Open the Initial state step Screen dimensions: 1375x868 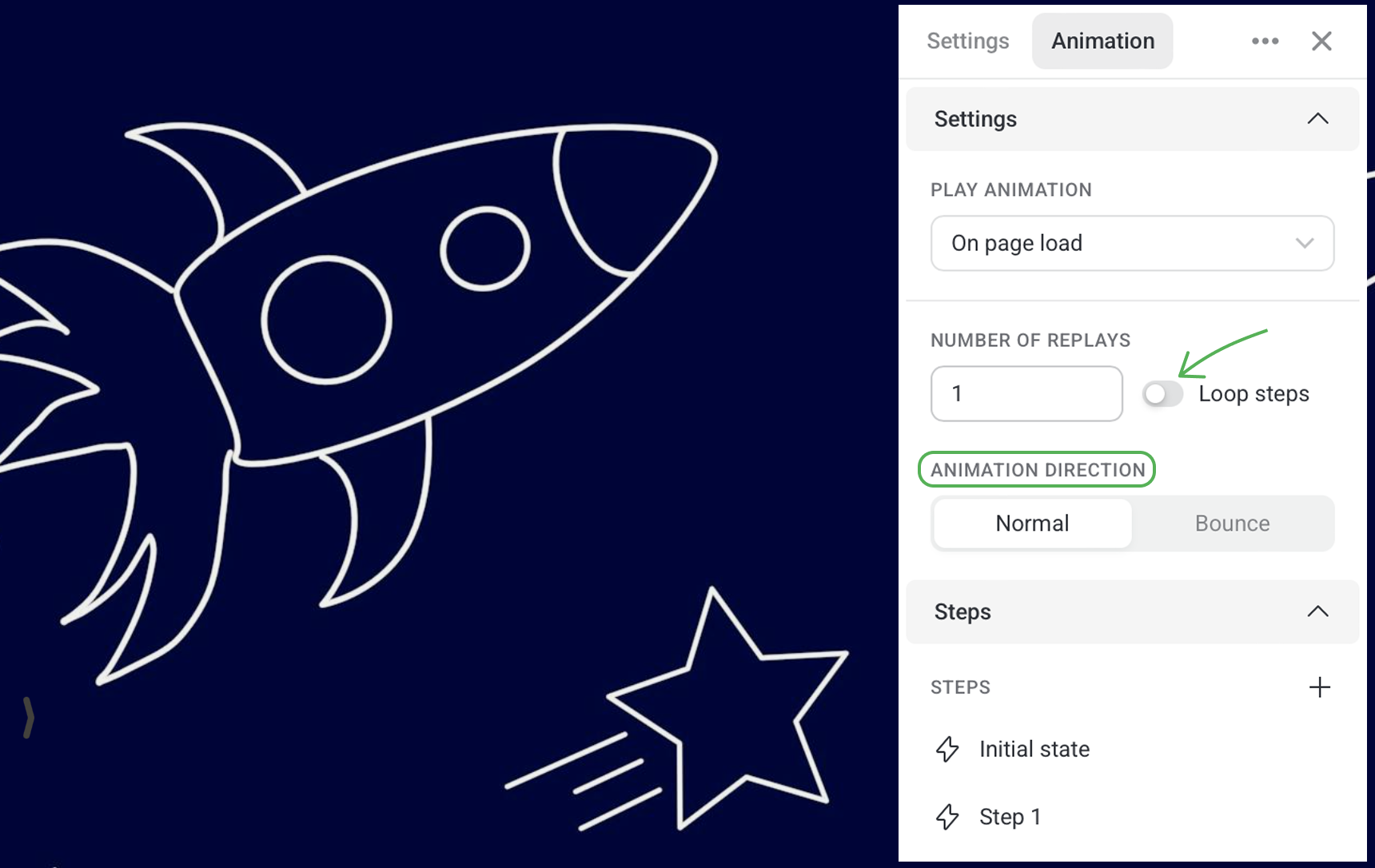(1034, 749)
